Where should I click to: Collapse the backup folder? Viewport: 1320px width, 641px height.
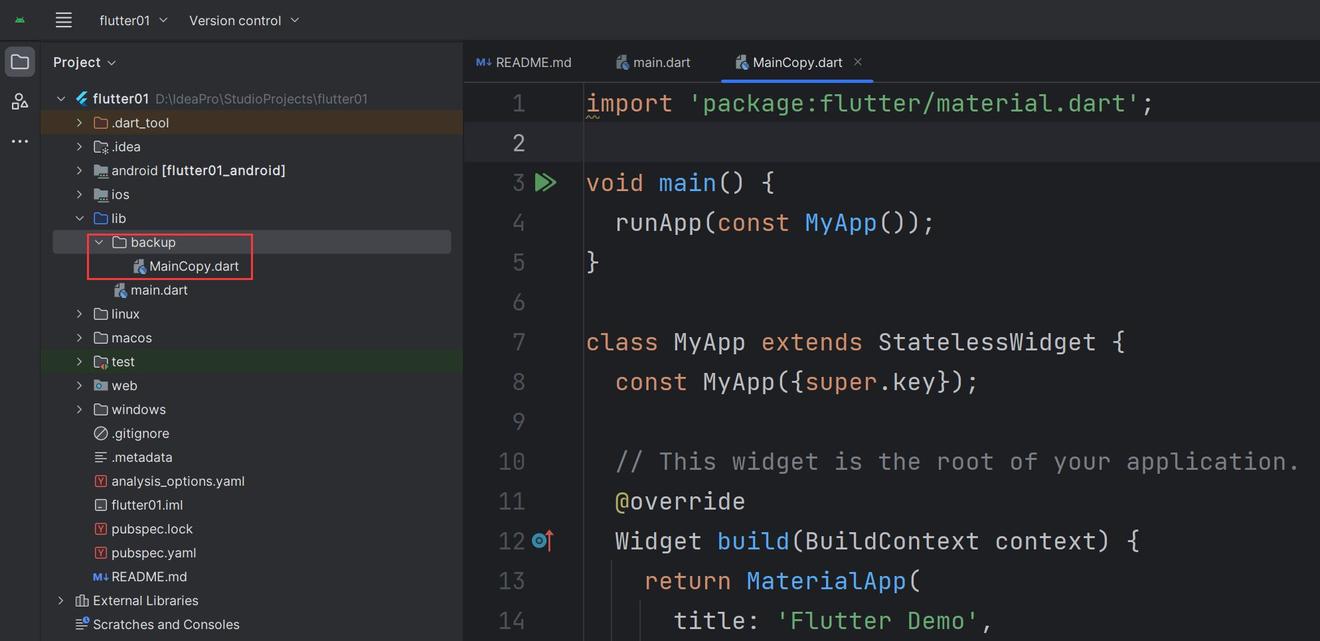pyautogui.click(x=99, y=242)
